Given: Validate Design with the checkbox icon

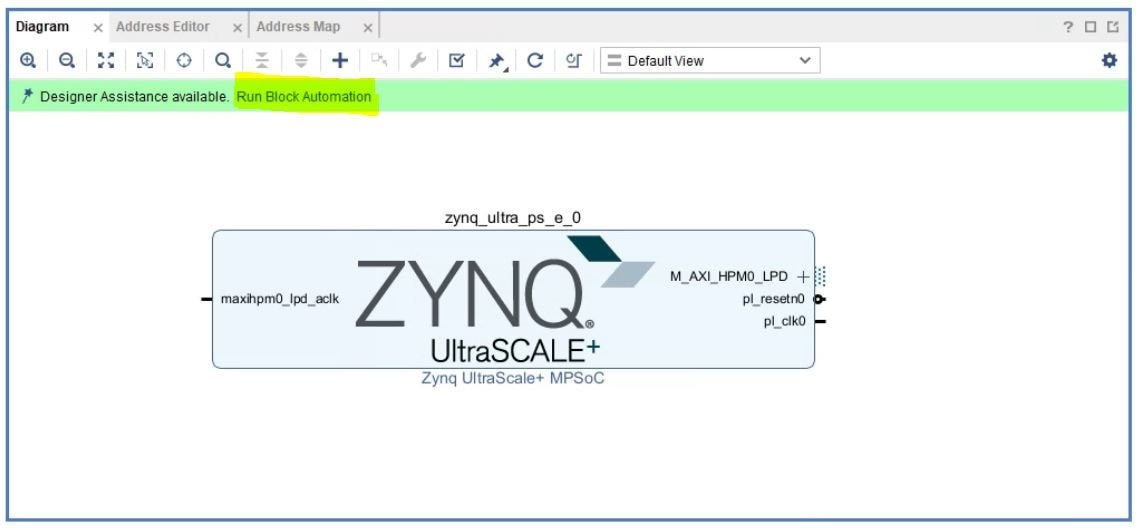Looking at the screenshot, I should [x=457, y=60].
